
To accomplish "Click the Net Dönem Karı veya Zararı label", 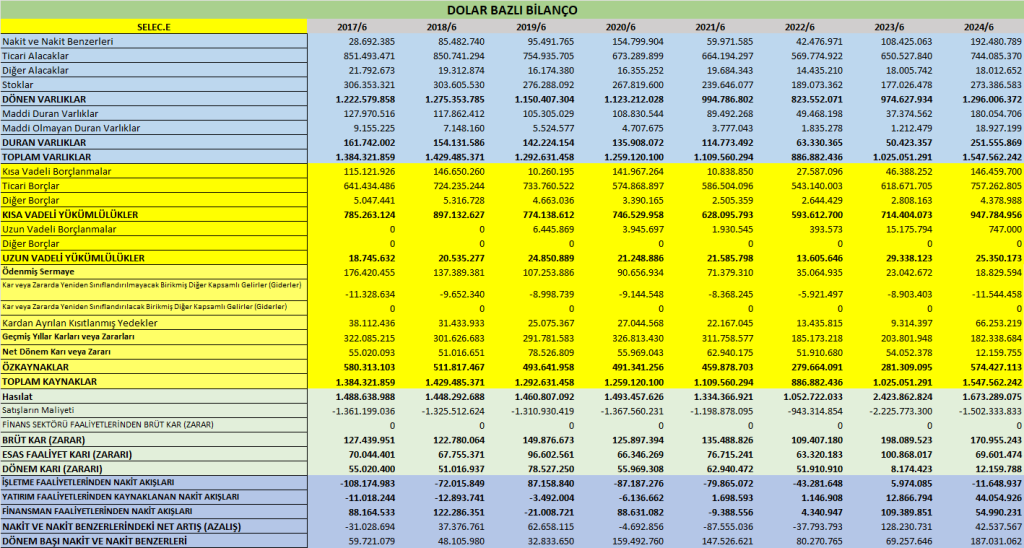I will coord(56,351).
